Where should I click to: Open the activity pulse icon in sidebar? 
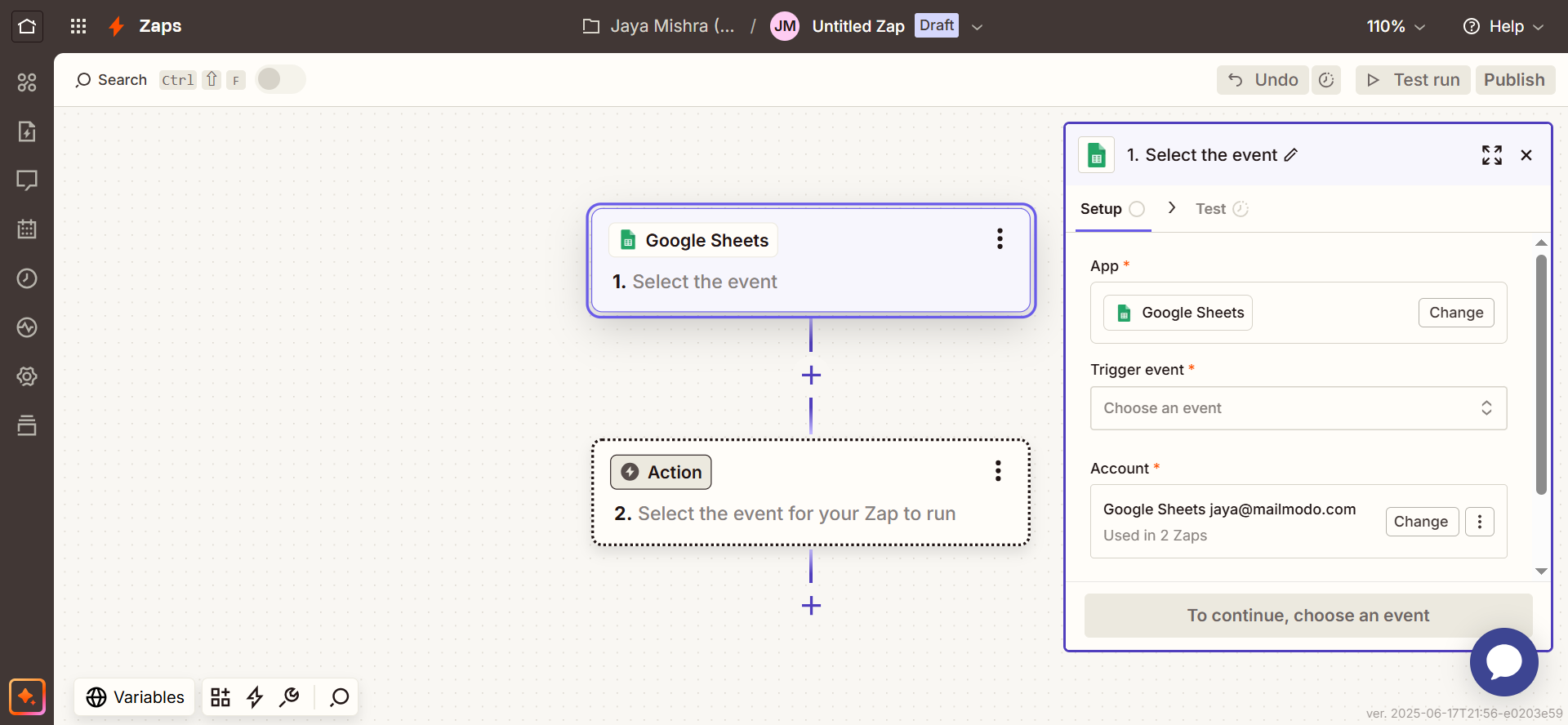click(27, 327)
